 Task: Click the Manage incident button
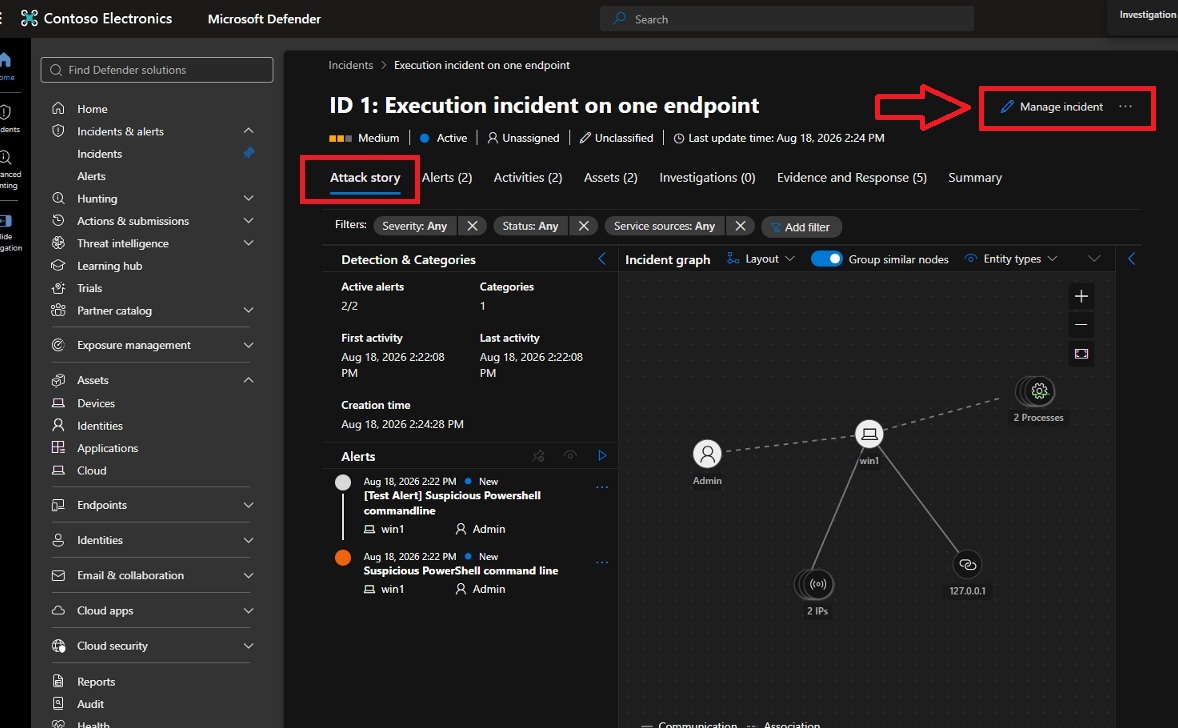pyautogui.click(x=1052, y=107)
